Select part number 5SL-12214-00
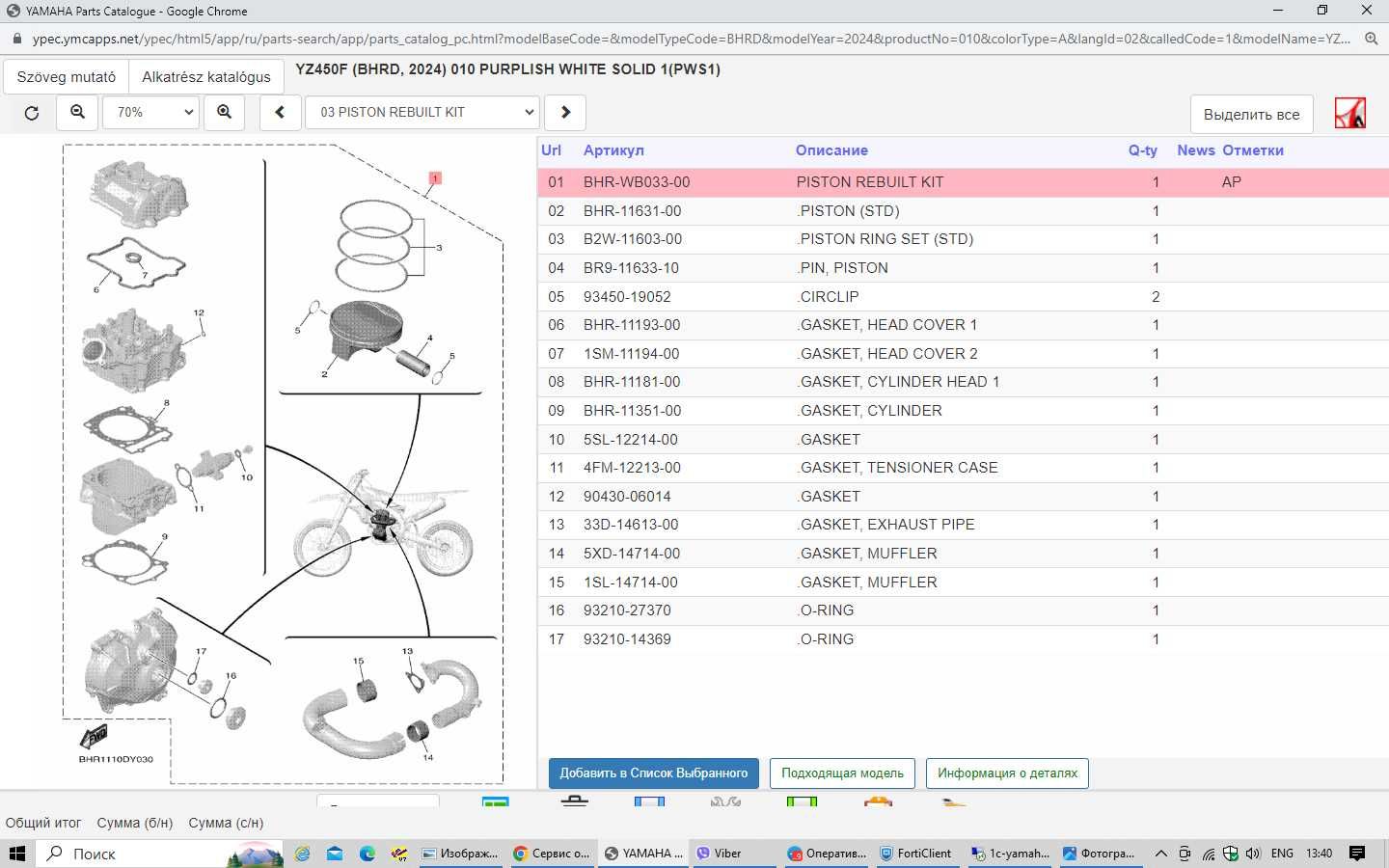Viewport: 1389px width, 868px height. pyautogui.click(x=630, y=440)
